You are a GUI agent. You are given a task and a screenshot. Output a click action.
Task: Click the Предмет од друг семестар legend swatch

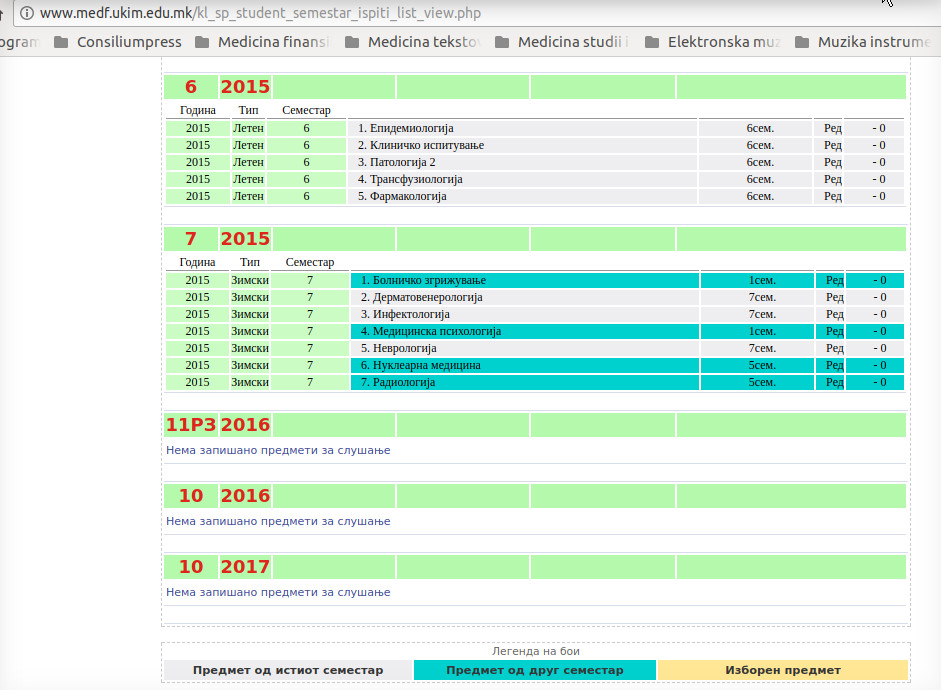pyautogui.click(x=535, y=670)
